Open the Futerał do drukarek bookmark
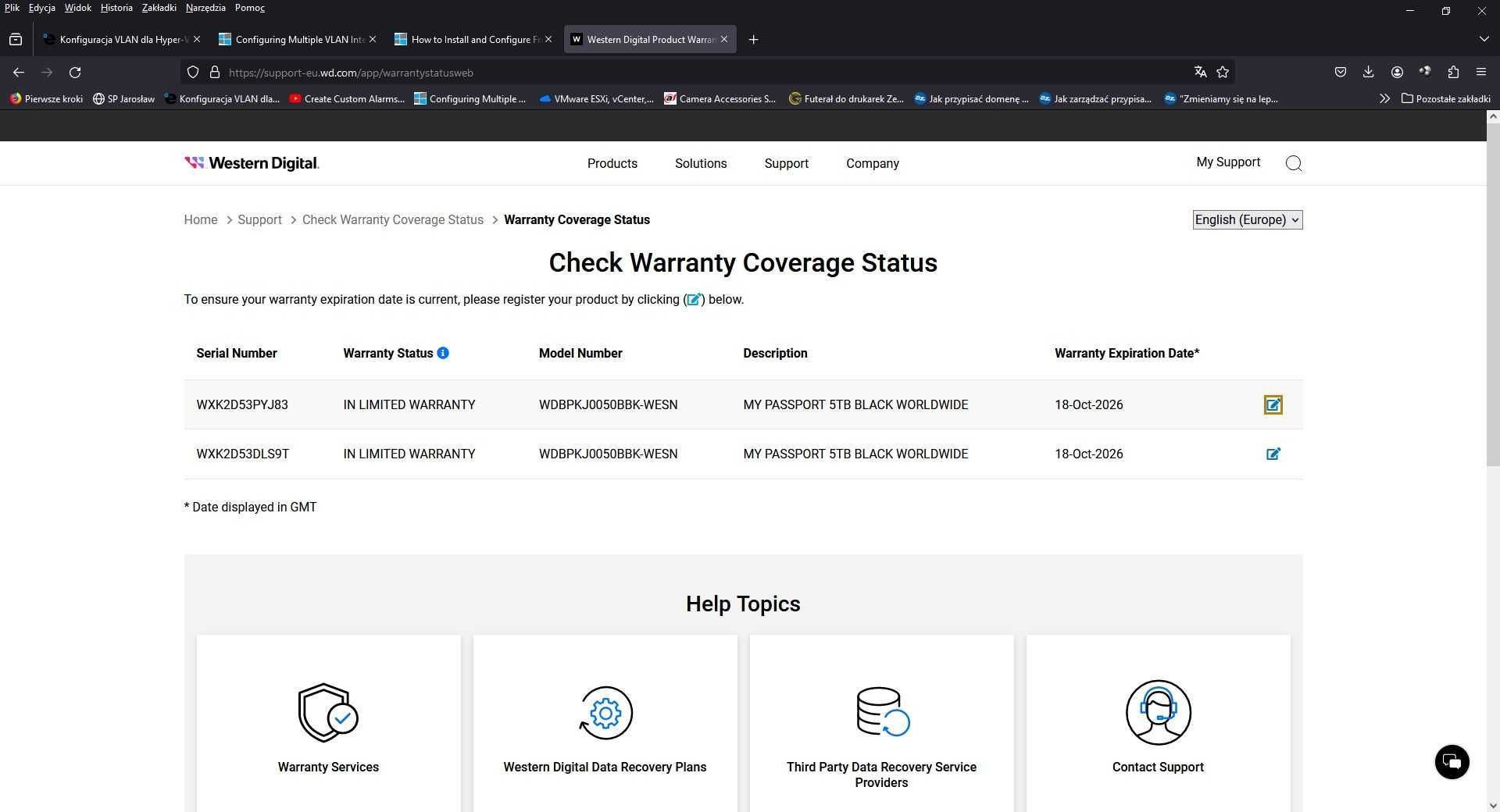The width and height of the screenshot is (1500, 812). [x=846, y=98]
